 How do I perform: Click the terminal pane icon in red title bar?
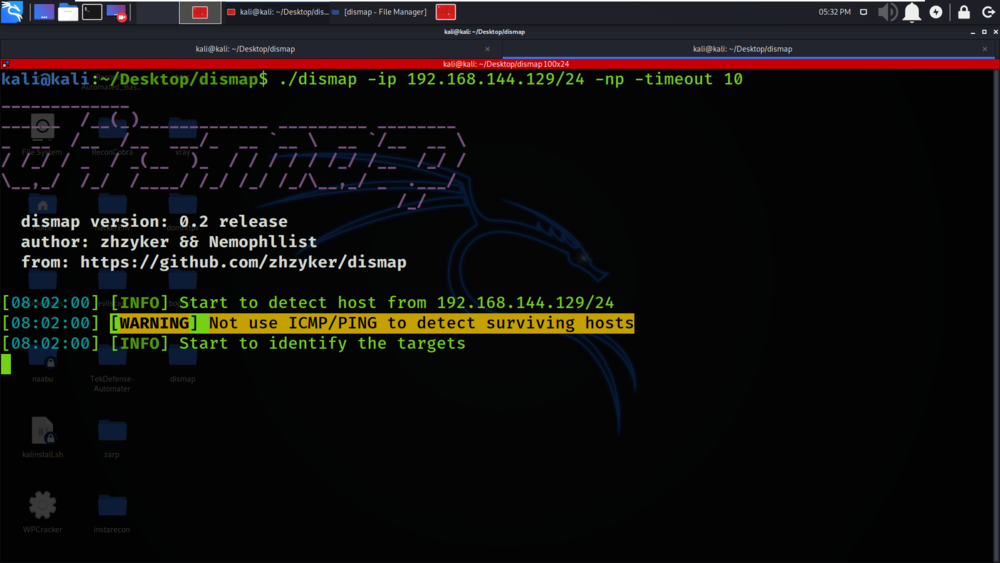[x=6, y=64]
